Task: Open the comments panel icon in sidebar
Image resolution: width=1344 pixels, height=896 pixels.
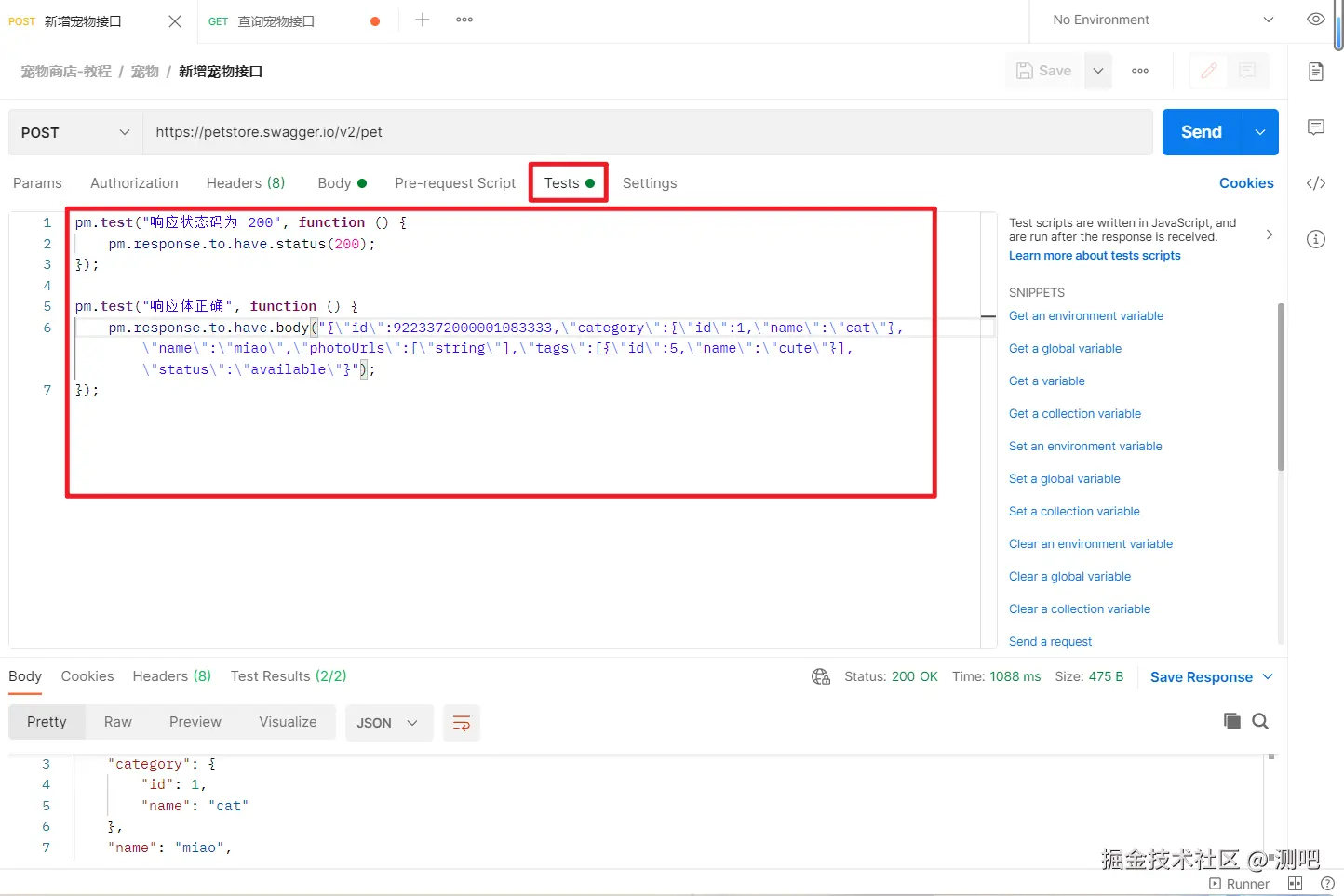Action: point(1315,127)
